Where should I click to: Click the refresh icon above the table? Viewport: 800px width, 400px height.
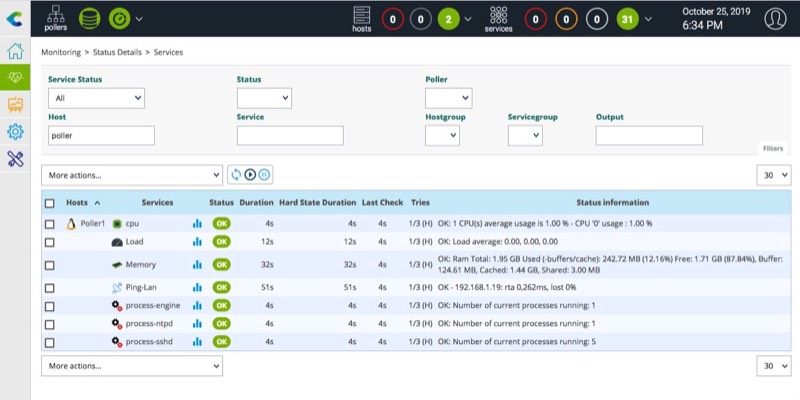[236, 174]
